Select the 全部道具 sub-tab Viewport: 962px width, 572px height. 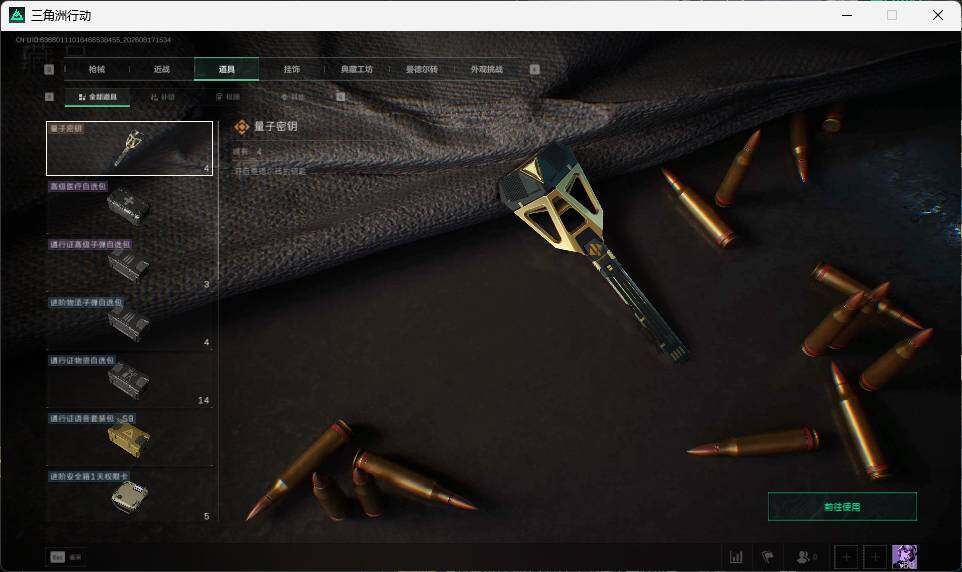pyautogui.click(x=98, y=97)
